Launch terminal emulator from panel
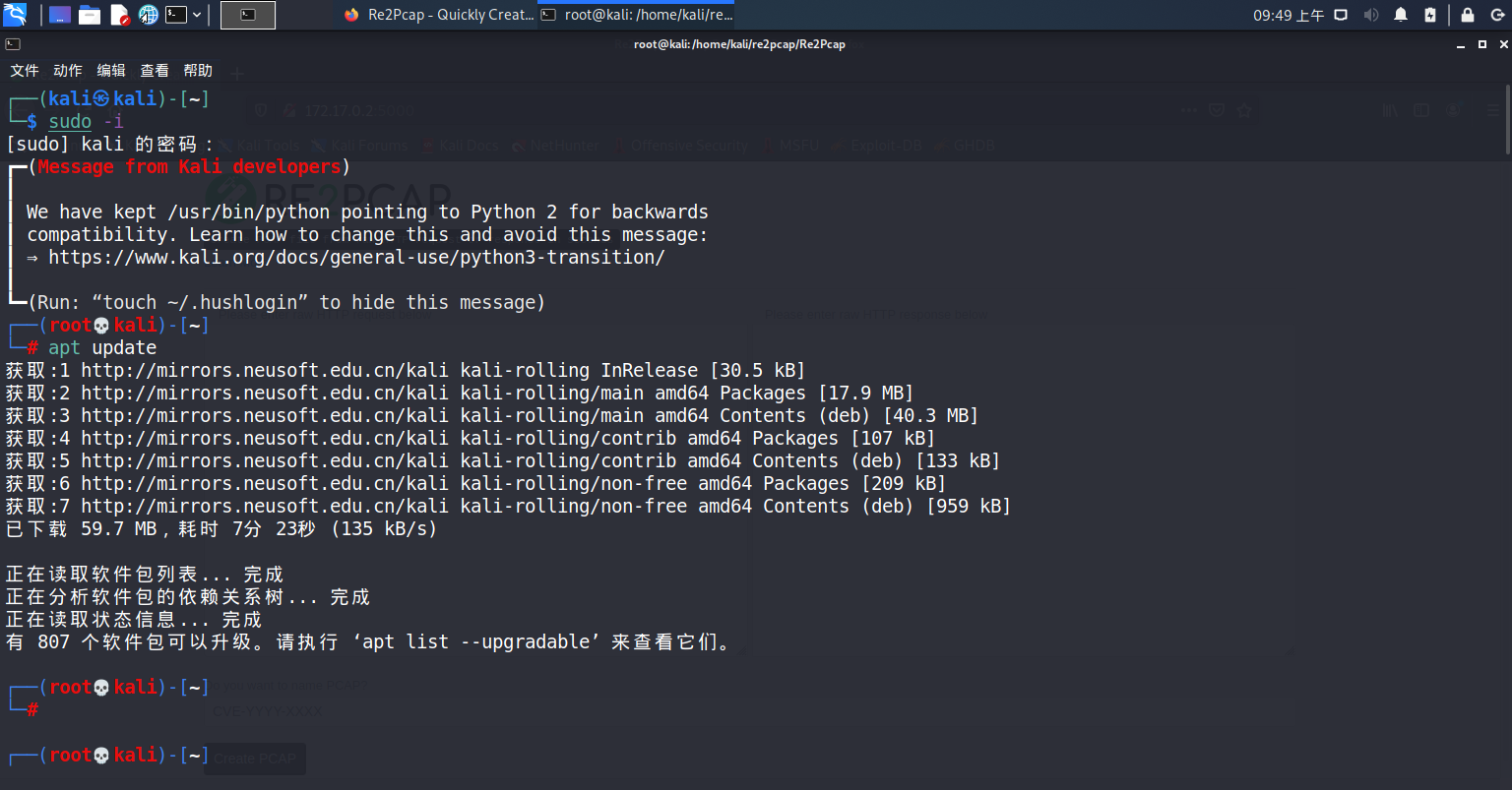 tap(175, 15)
